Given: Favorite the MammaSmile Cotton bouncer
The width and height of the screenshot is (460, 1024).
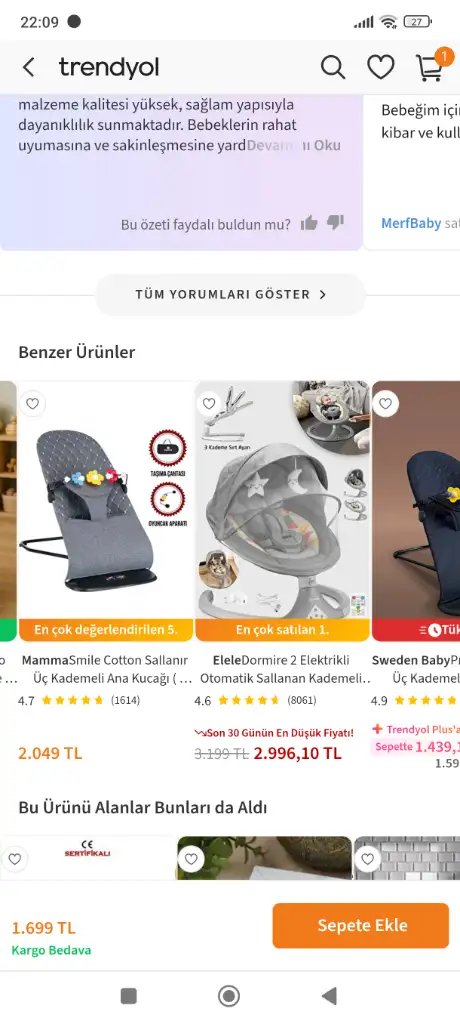Looking at the screenshot, I should (x=33, y=404).
